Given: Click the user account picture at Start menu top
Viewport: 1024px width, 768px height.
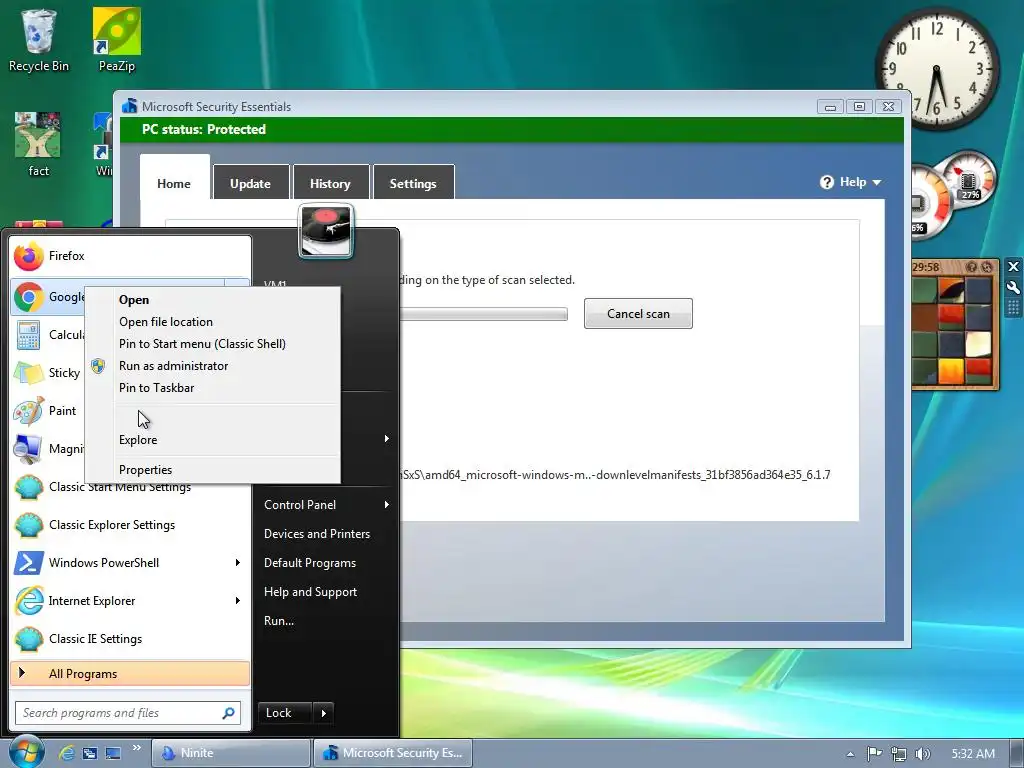Looking at the screenshot, I should point(325,231).
